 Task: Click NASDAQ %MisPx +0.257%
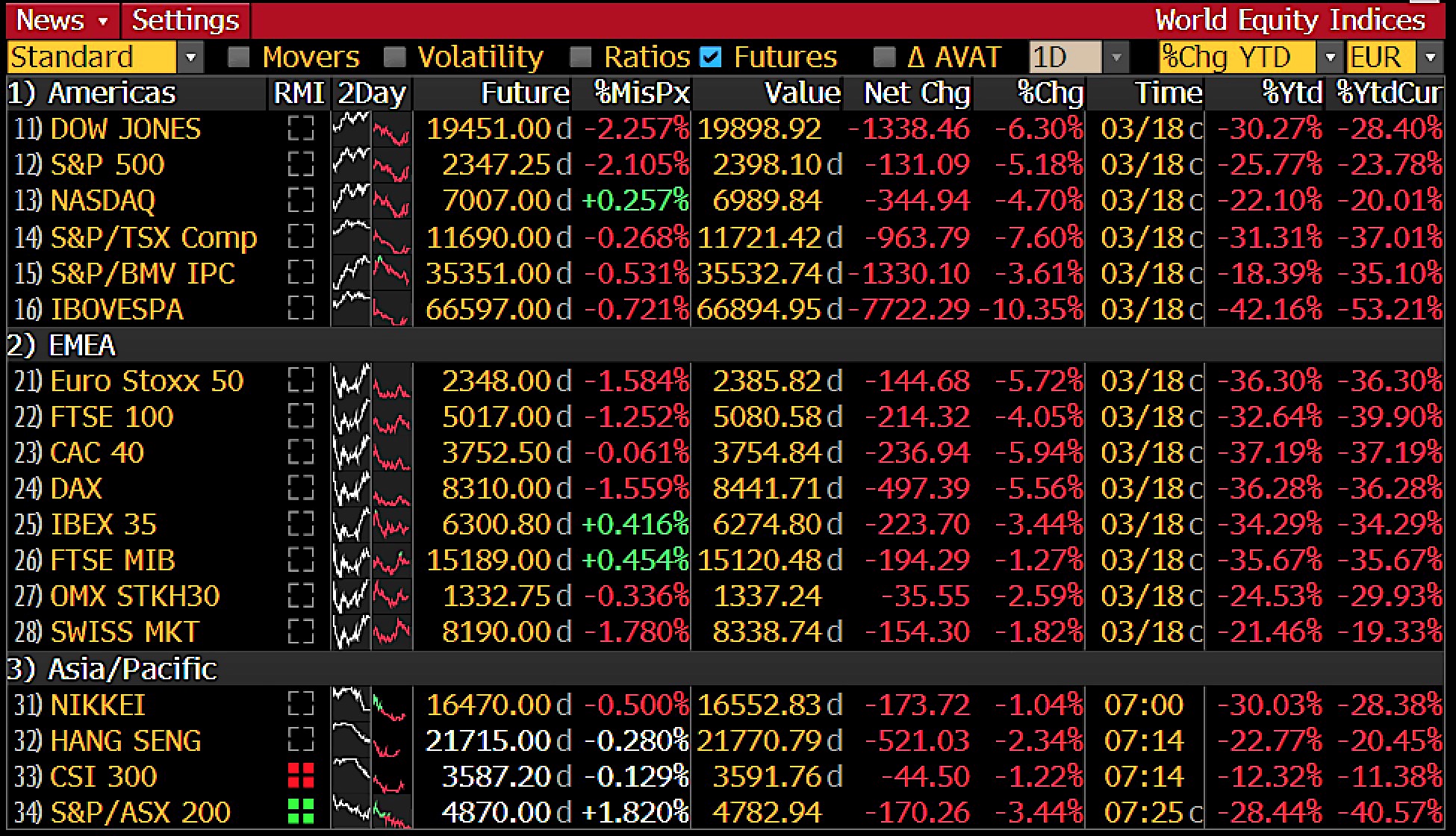click(x=635, y=201)
